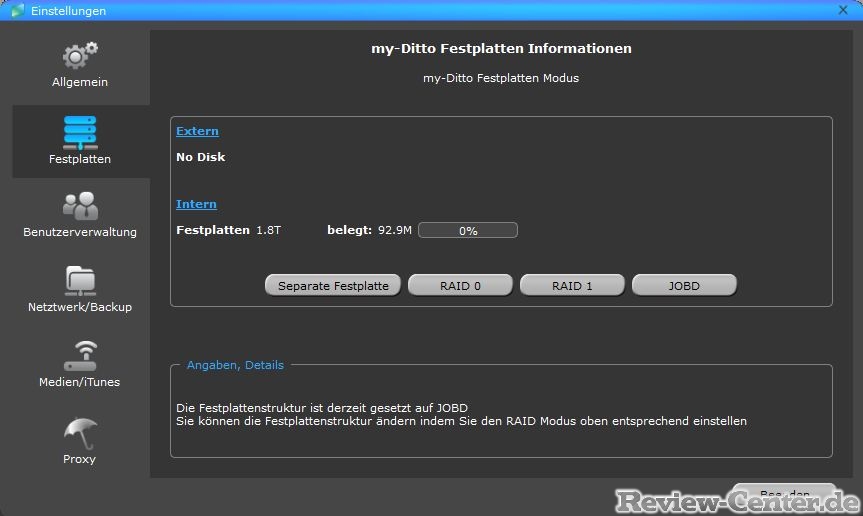Click the bold 'Festplatten' label beside 1.8T
The image size is (863, 516).
212,230
